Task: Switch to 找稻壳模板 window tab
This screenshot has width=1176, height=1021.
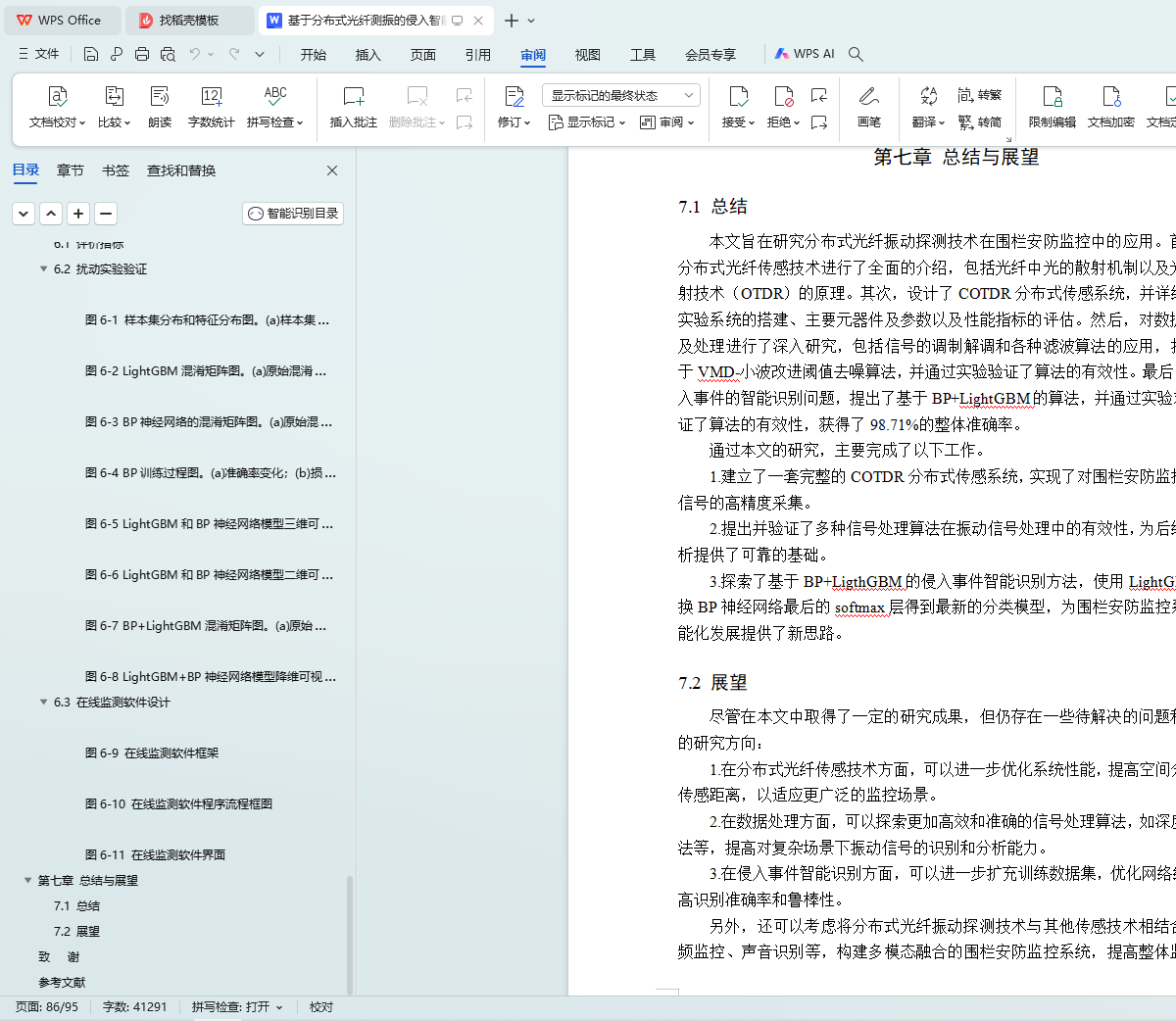Action: 190,21
